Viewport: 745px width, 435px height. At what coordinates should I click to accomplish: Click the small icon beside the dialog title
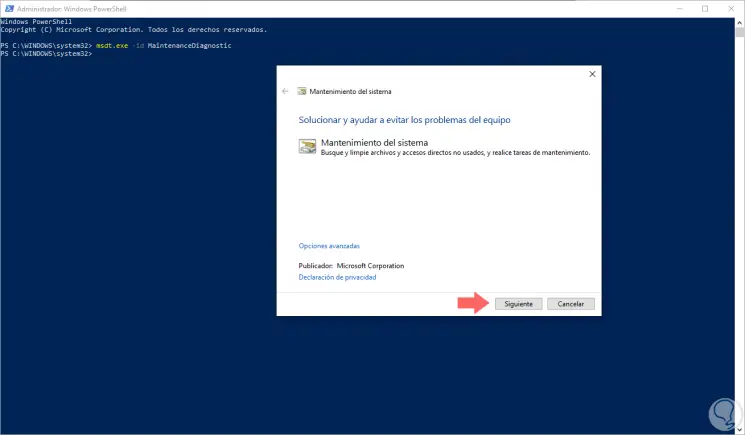point(301,91)
